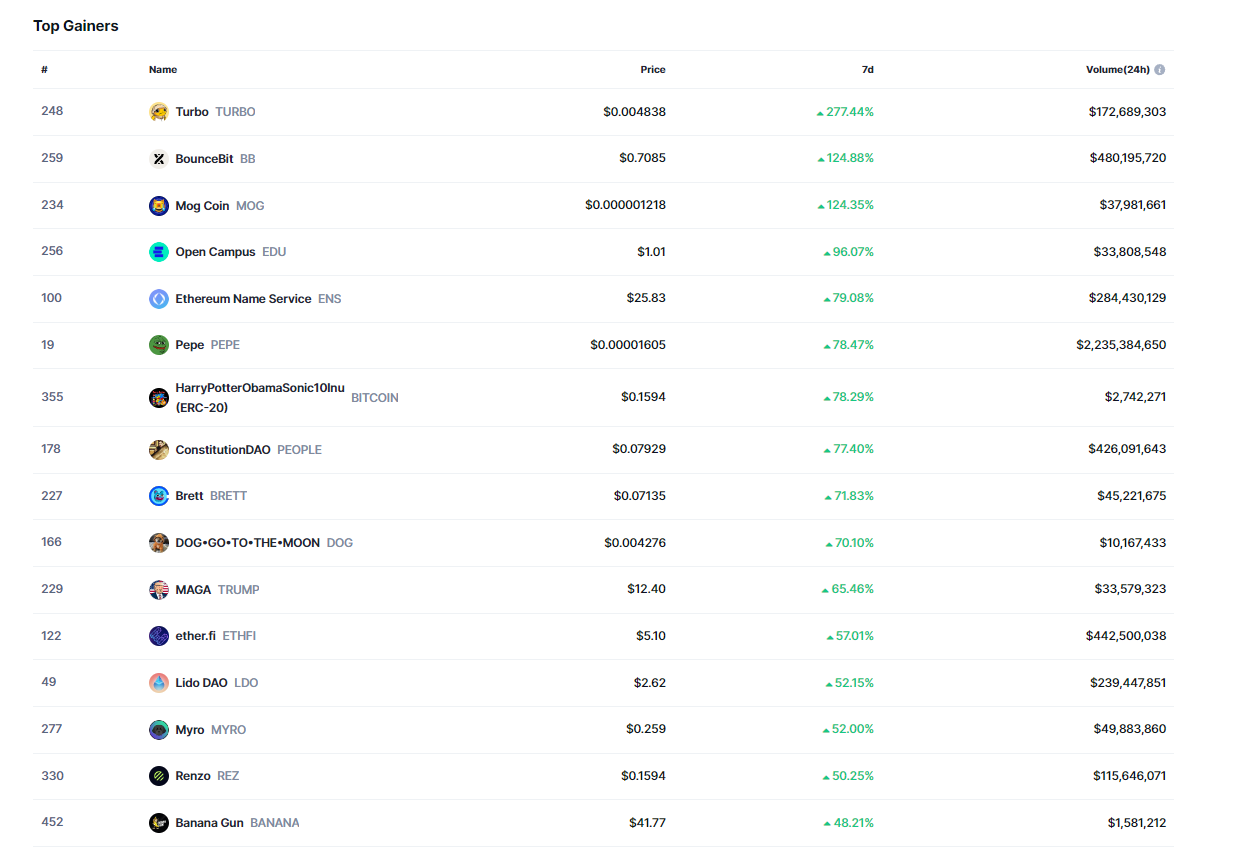Click the ether.fi logo icon
Image resolution: width=1246 pixels, height=848 pixels.
coord(158,636)
